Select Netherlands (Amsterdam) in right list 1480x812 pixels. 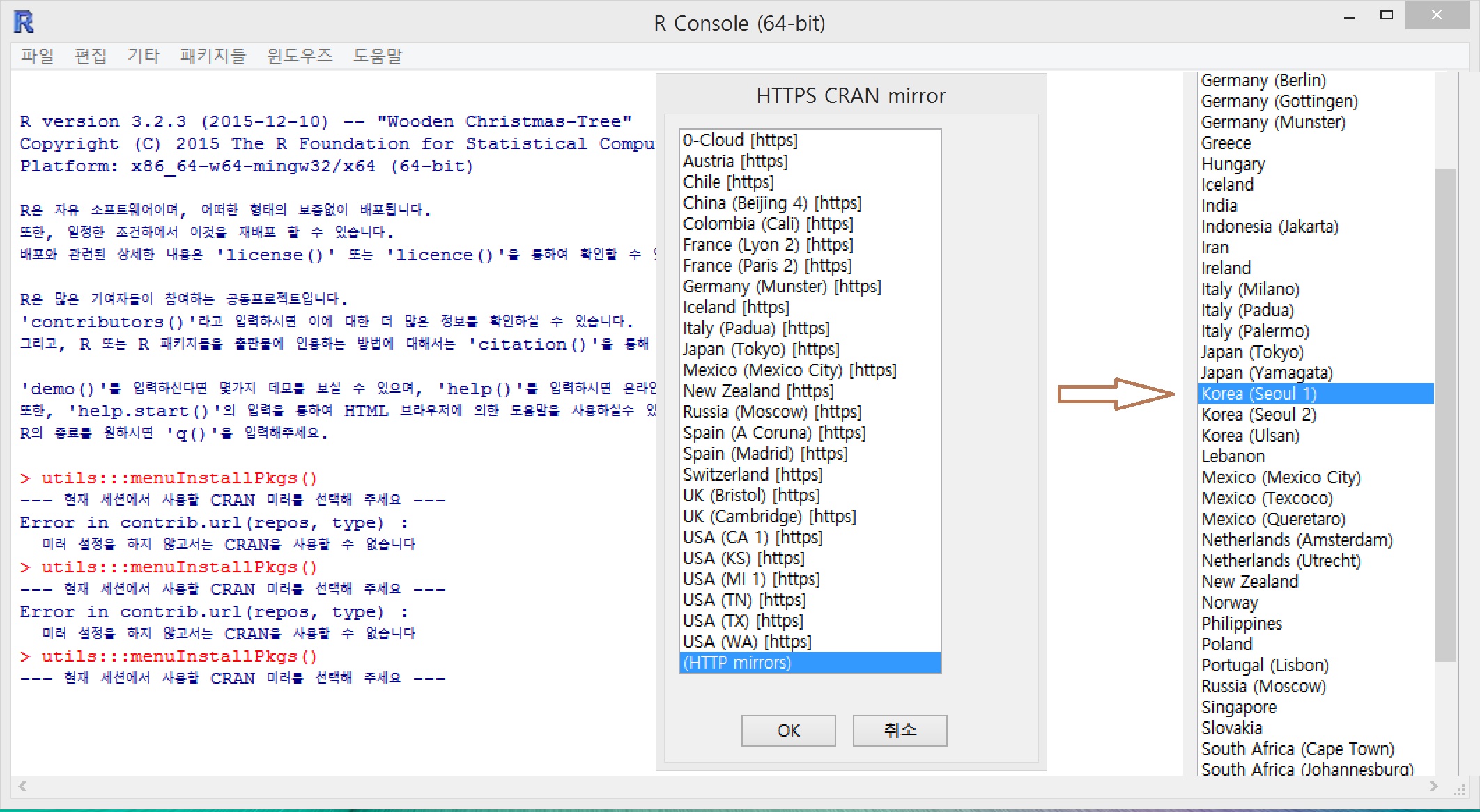tap(1316, 540)
